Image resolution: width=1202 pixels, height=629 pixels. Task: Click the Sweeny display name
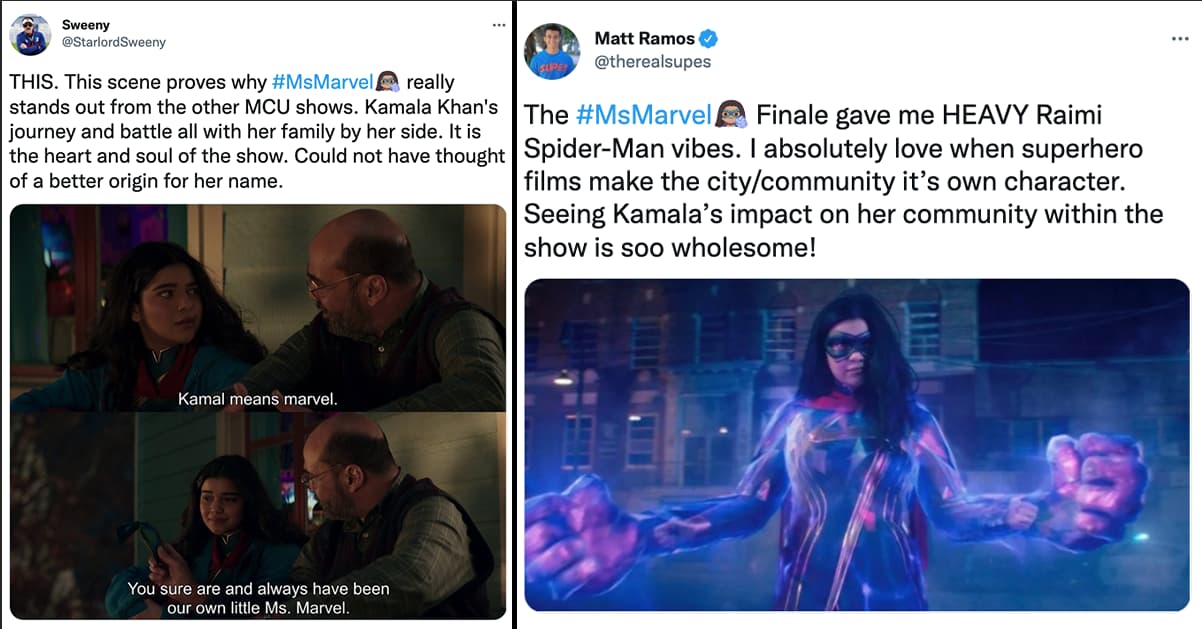click(x=85, y=24)
